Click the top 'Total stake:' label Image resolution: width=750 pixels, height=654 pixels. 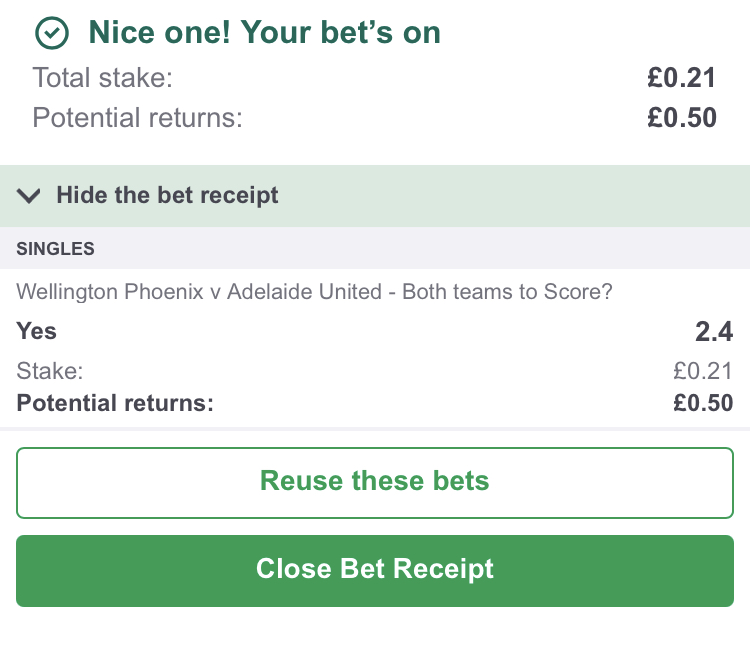pyautogui.click(x=102, y=77)
